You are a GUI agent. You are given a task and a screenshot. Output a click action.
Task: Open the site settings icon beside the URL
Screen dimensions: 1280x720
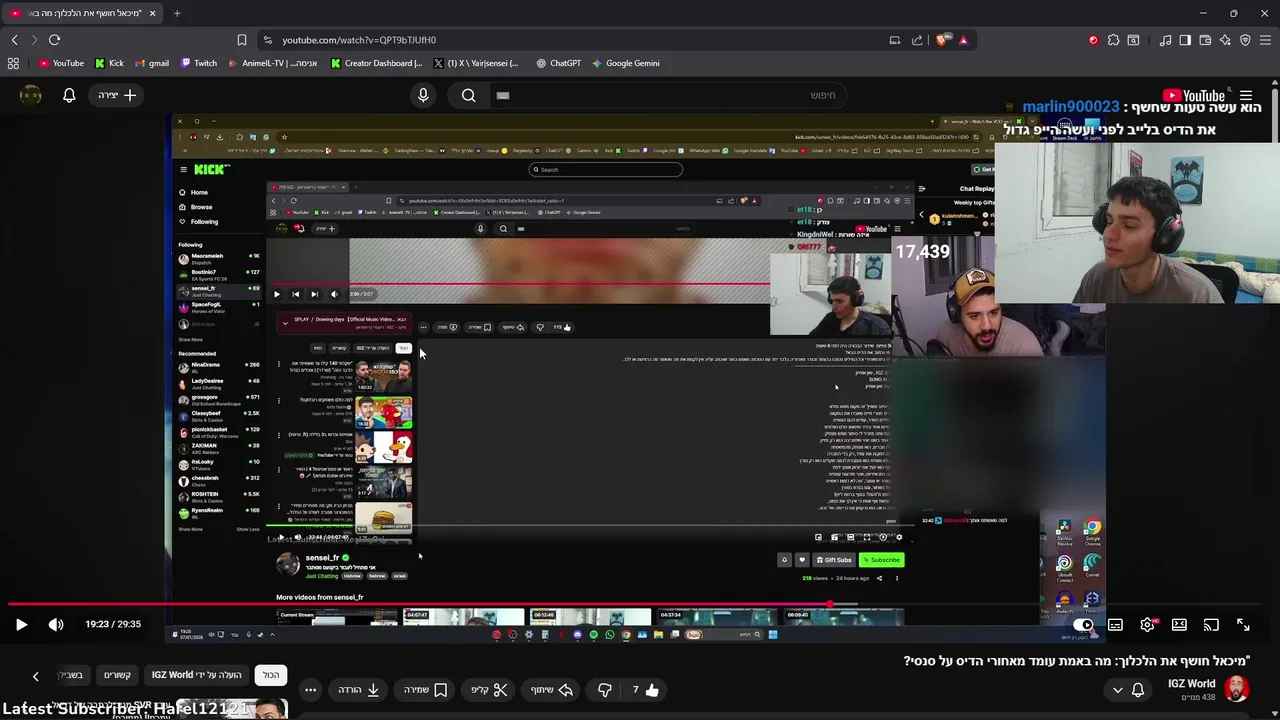tap(267, 40)
